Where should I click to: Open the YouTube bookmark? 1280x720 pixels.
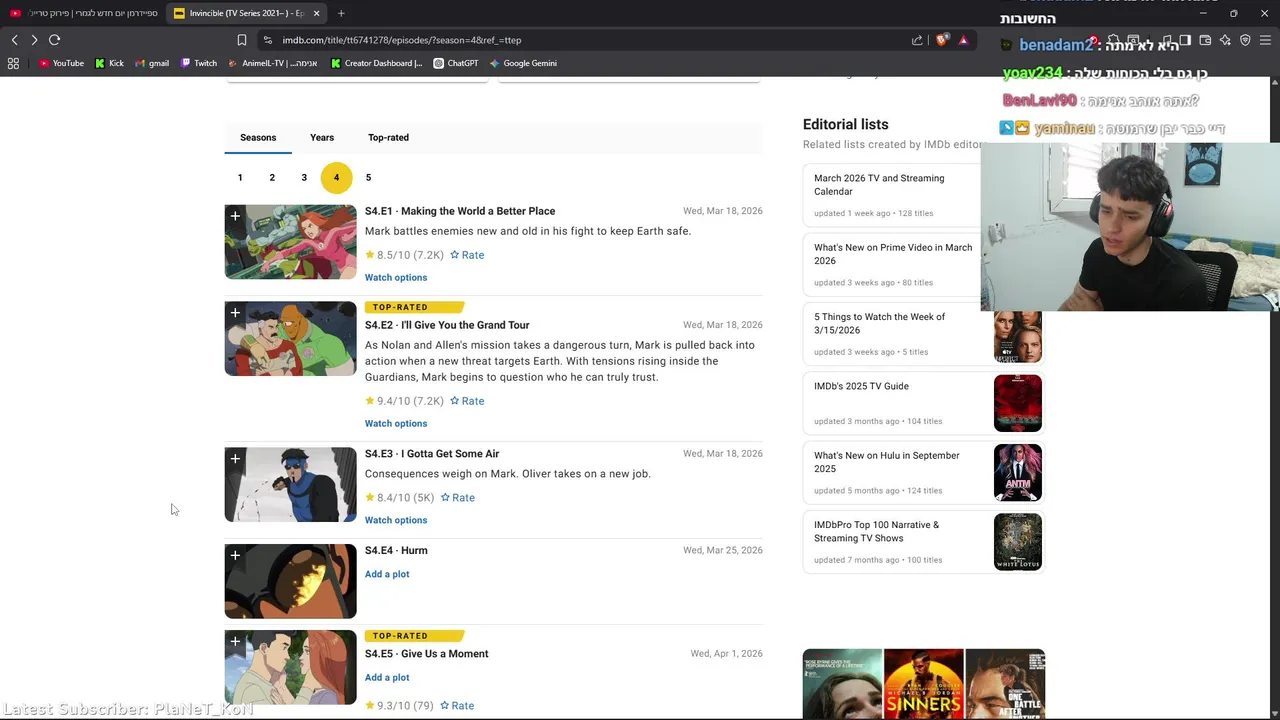click(x=61, y=63)
